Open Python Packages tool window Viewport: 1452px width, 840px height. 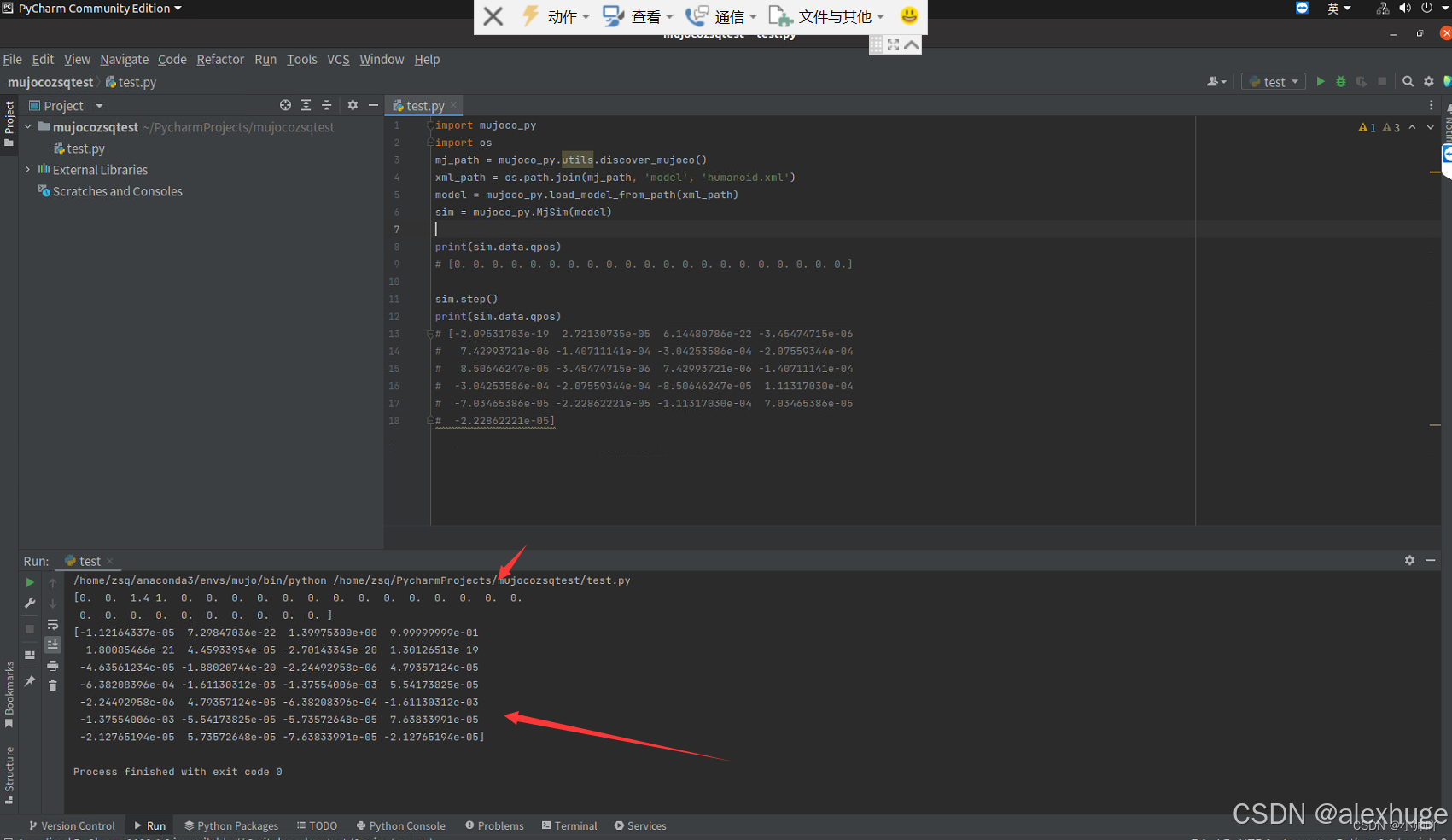(231, 825)
